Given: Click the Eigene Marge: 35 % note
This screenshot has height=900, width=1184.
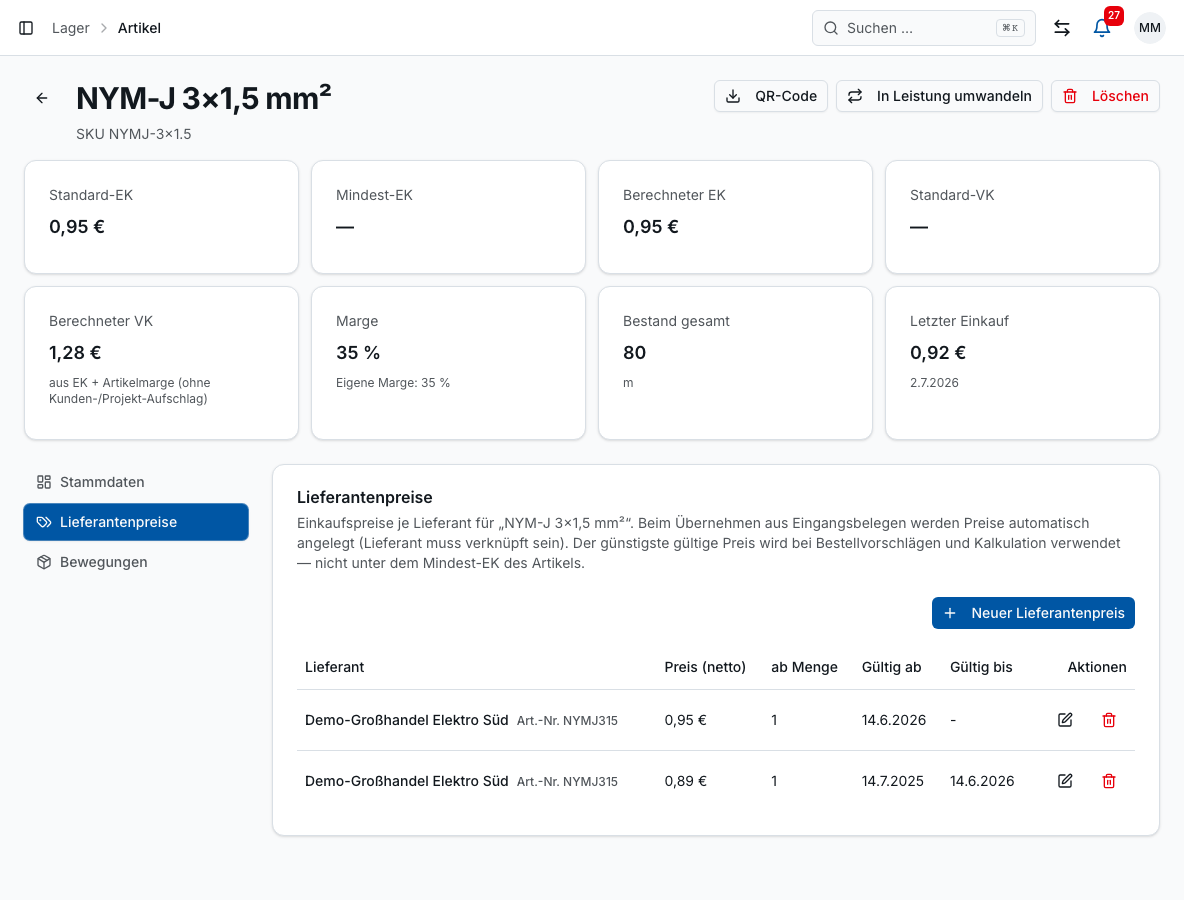Looking at the screenshot, I should [393, 383].
